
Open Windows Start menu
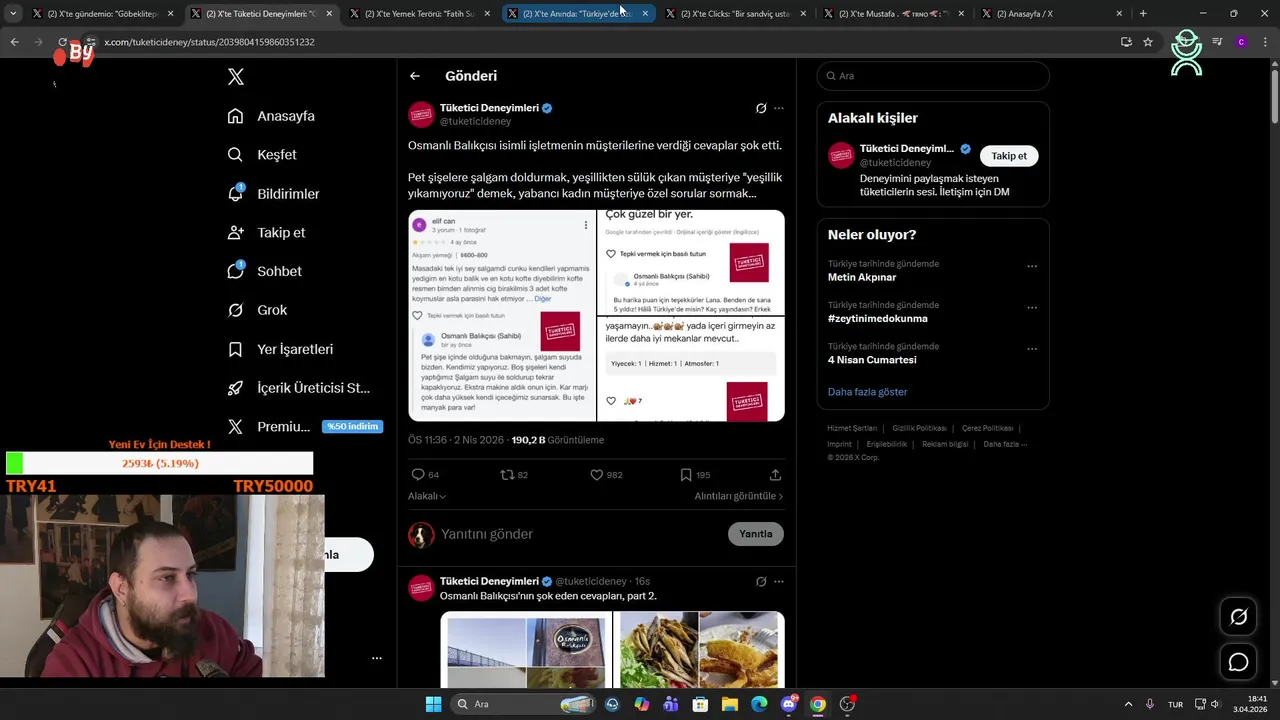[433, 704]
